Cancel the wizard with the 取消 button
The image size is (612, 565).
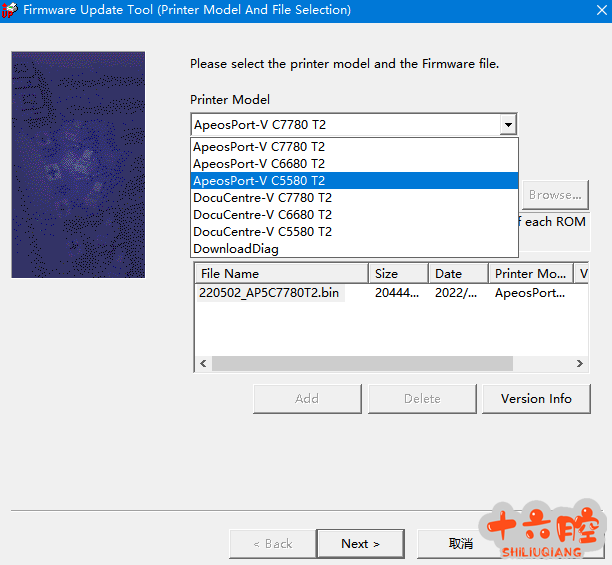(x=460, y=544)
